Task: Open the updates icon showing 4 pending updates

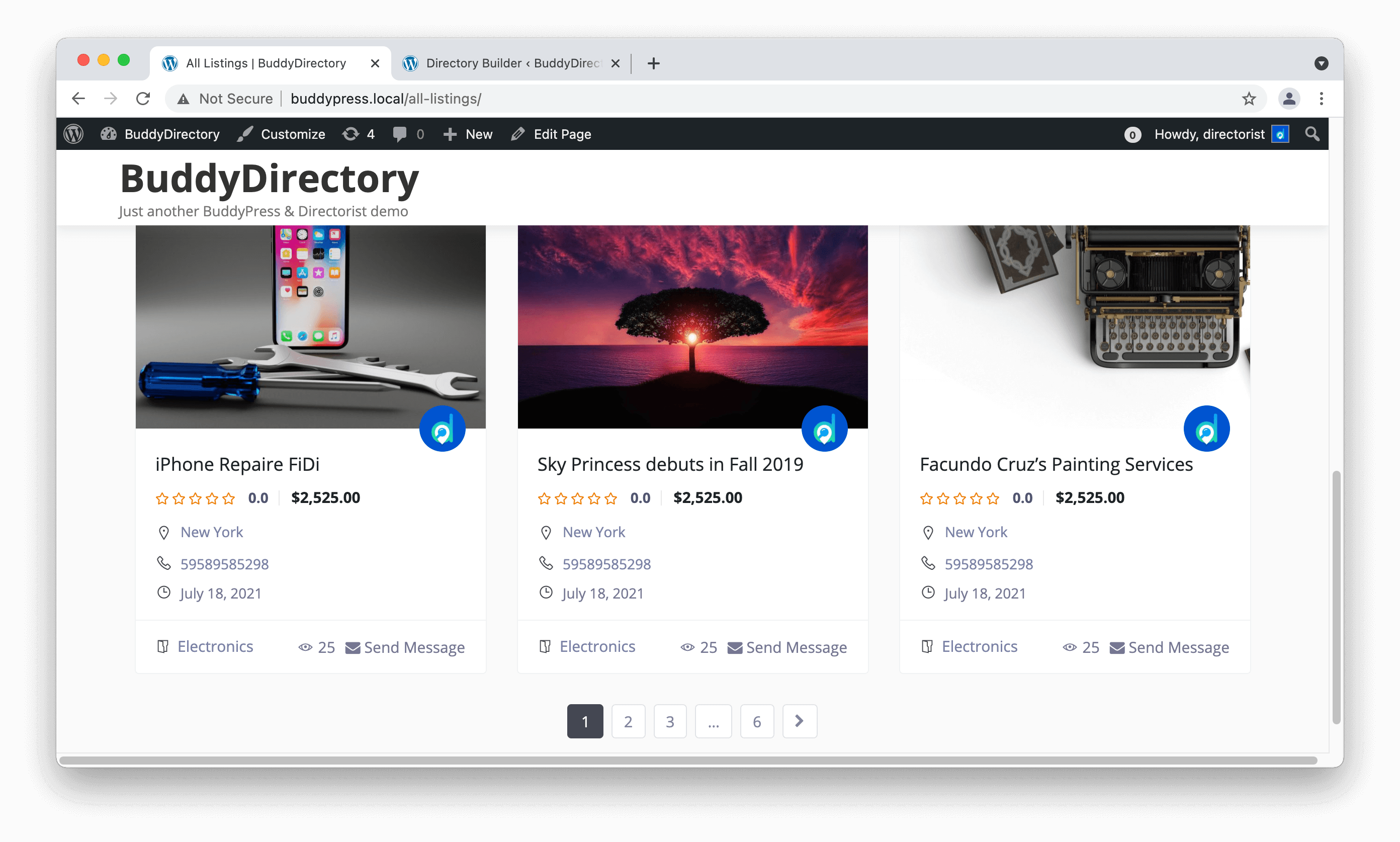Action: point(350,134)
